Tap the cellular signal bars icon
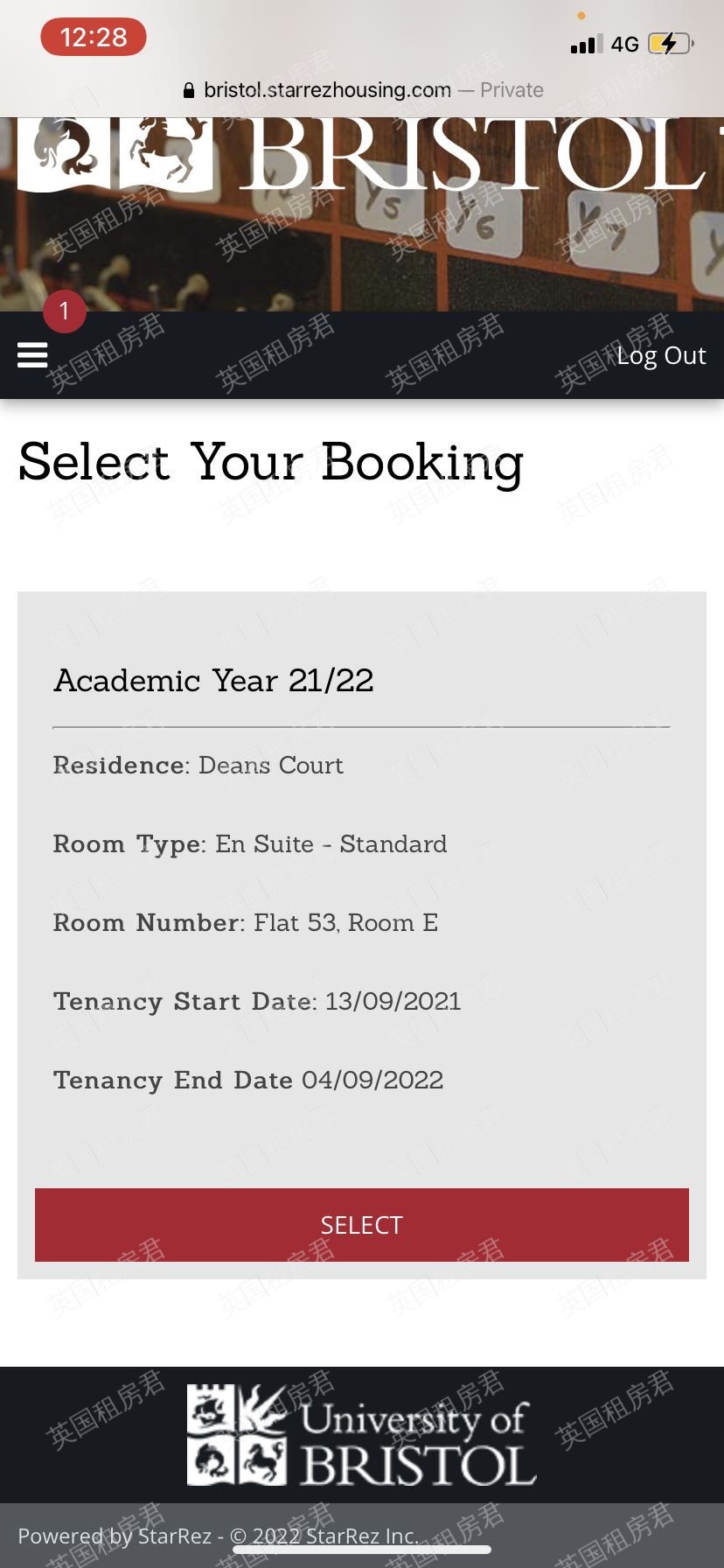 (586, 45)
